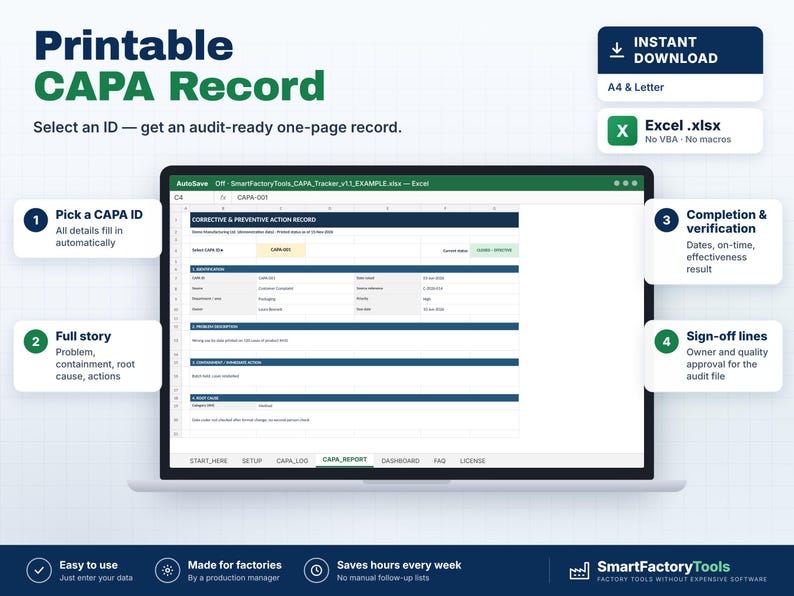Click the Sign-off lines card heading

tap(727, 336)
